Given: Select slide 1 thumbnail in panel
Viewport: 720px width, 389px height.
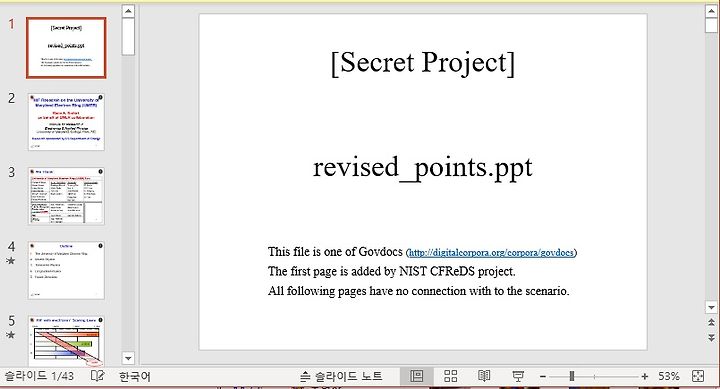Looking at the screenshot, I should coord(66,48).
